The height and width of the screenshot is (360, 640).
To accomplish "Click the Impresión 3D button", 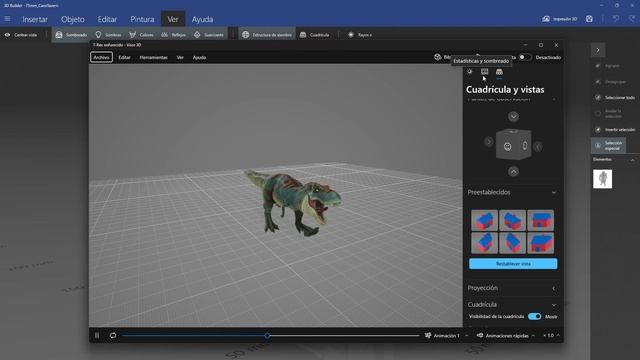I will pos(560,19).
